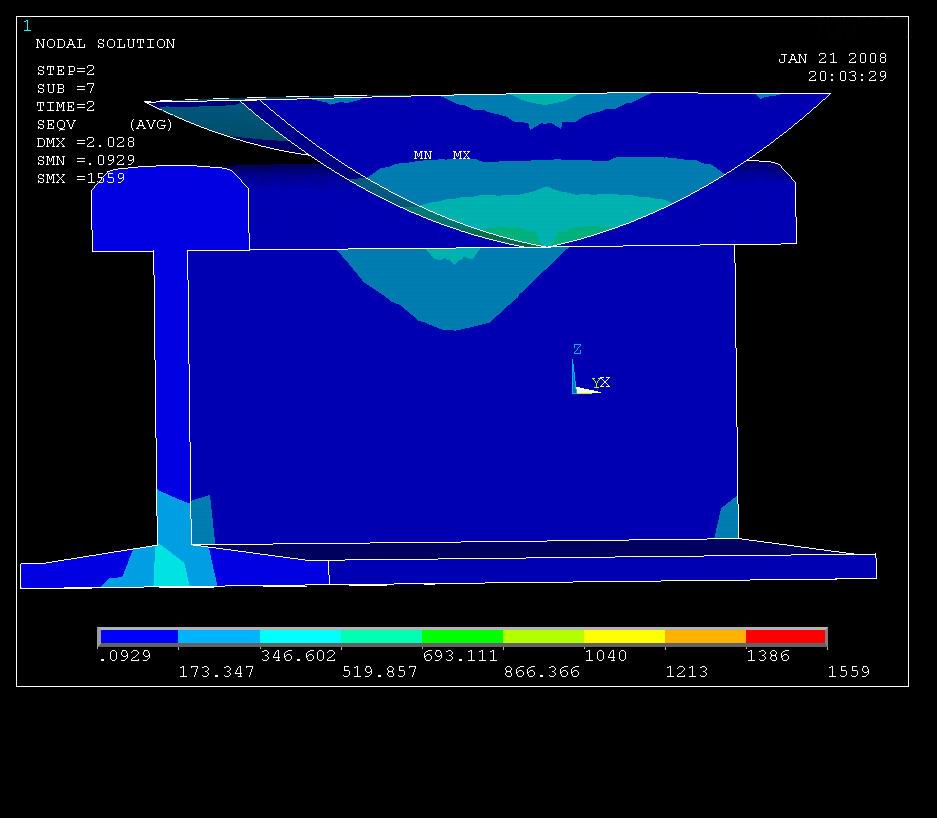Click the 1213 legend value
Image resolution: width=937 pixels, height=818 pixels.
pos(687,672)
